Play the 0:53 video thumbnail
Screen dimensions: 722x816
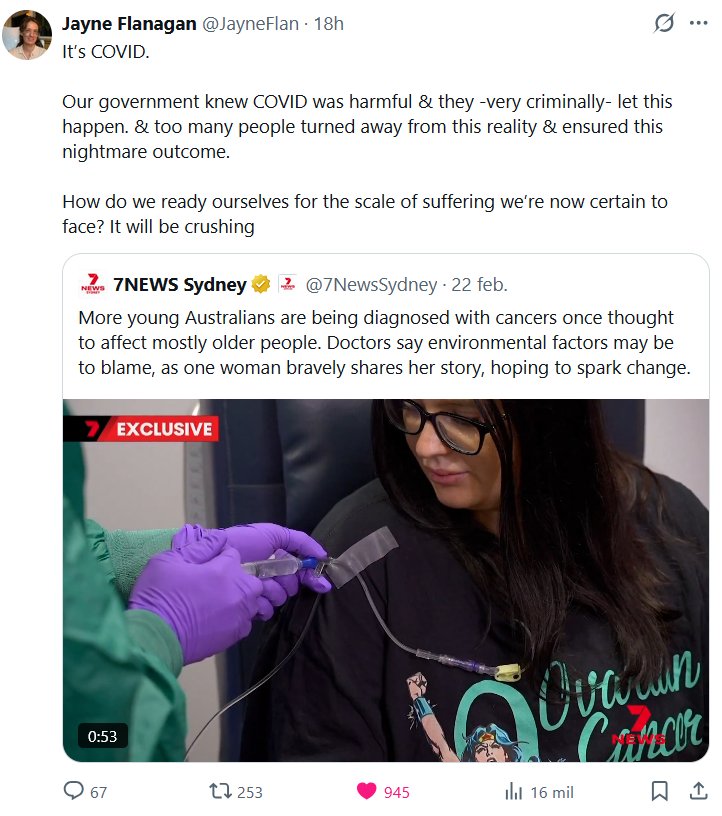click(386, 580)
